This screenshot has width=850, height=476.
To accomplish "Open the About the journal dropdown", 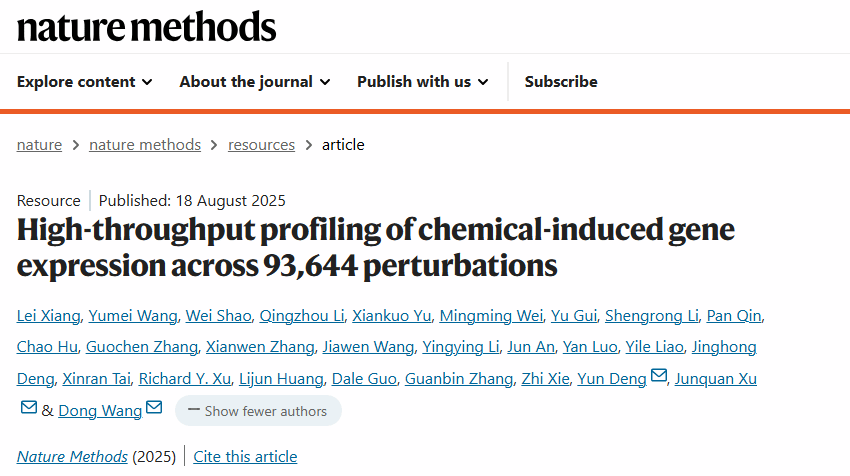I will 255,82.
